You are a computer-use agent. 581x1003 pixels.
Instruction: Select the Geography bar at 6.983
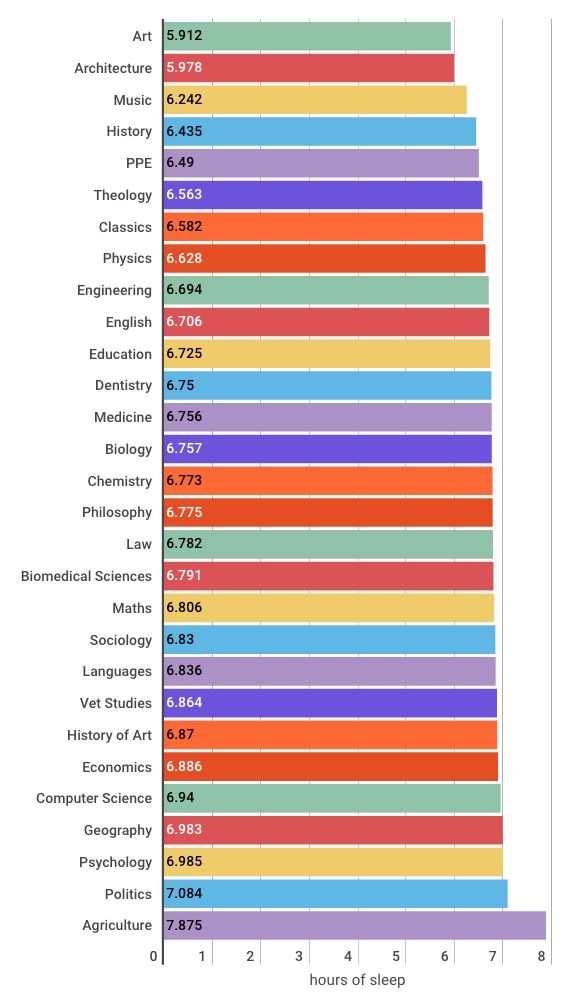(x=333, y=830)
